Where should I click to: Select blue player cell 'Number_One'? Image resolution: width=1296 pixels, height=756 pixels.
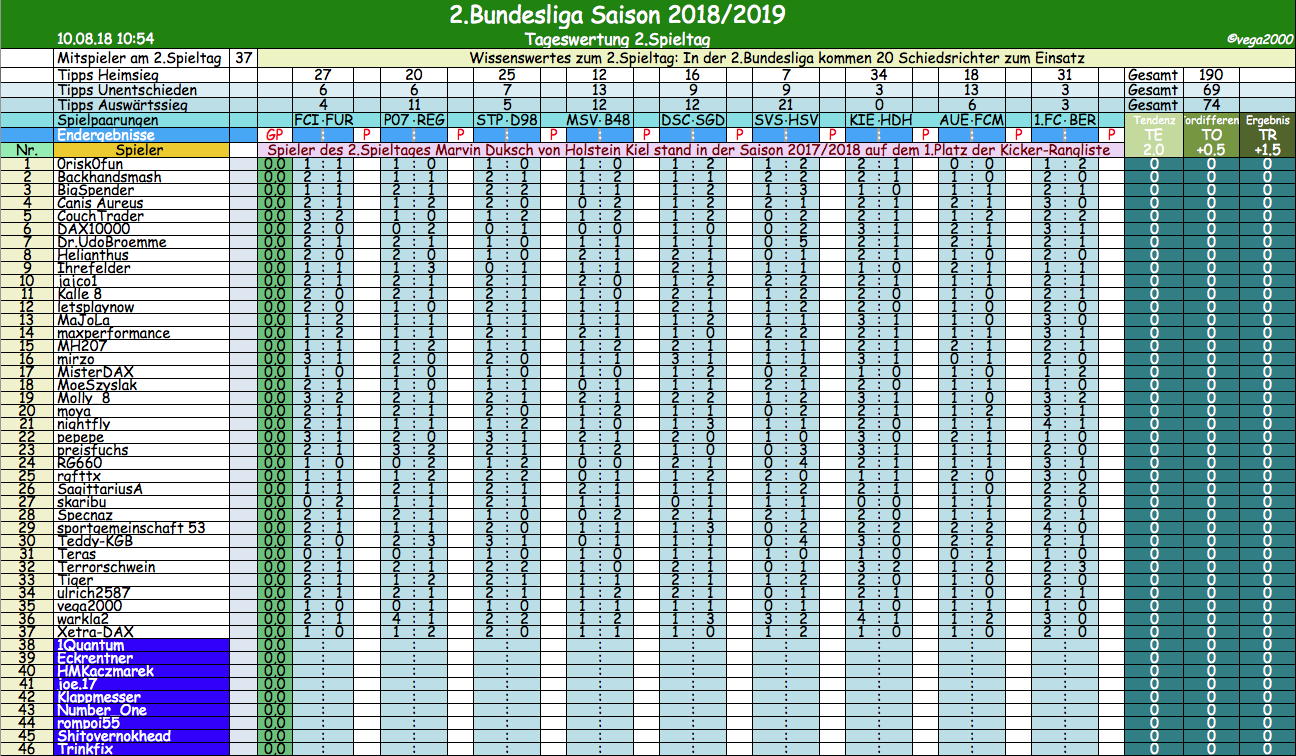(x=141, y=710)
